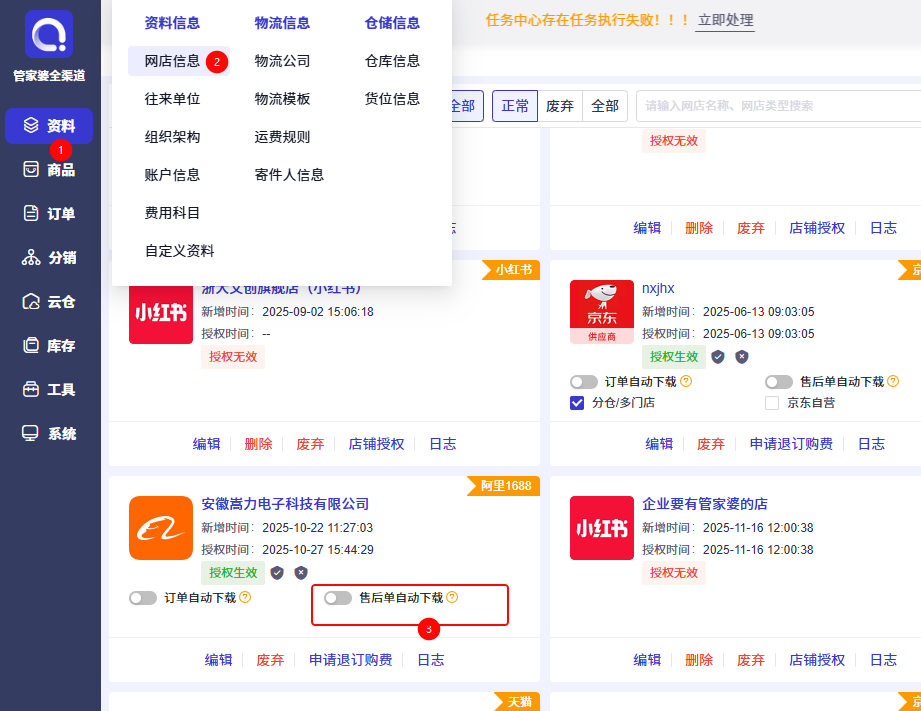
Task: Select 费用科目 in the menu
Action: coord(172,213)
